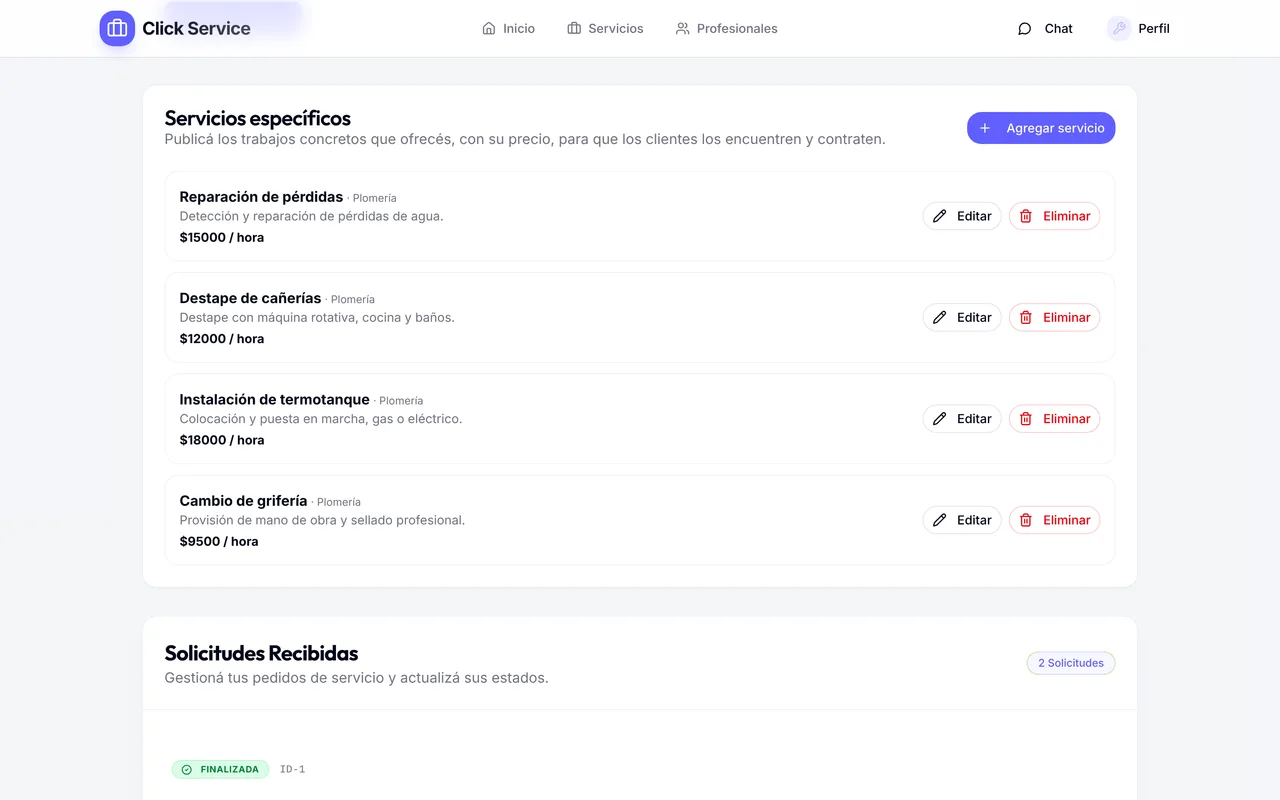
Task: Click the Instalación de termotanque title
Action: (x=274, y=400)
